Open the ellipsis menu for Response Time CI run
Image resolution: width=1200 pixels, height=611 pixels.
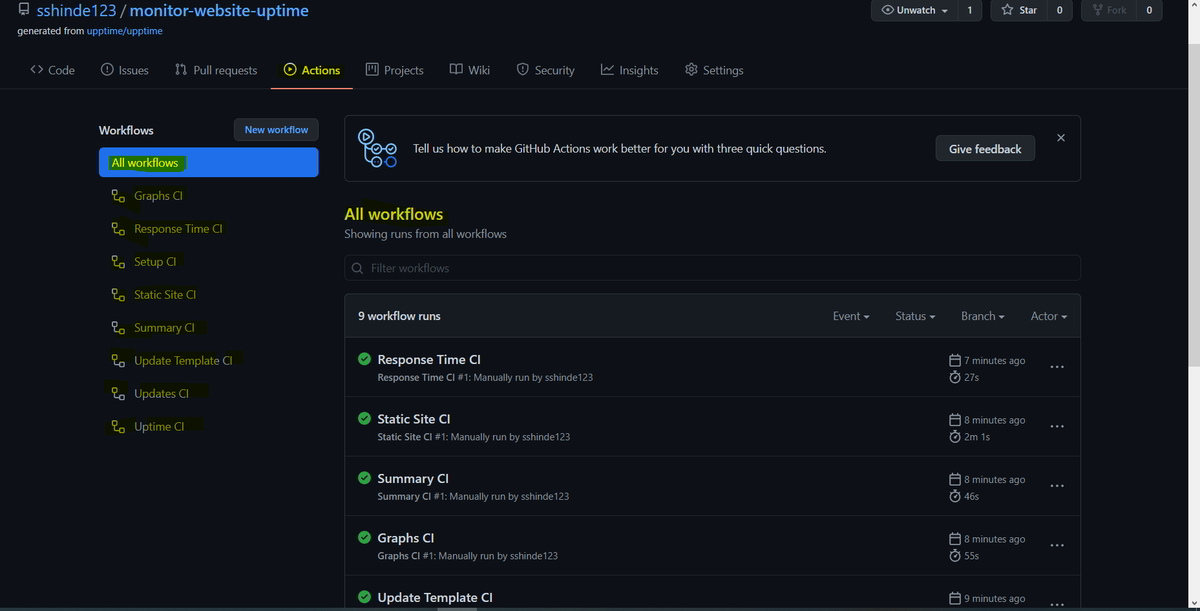click(x=1057, y=368)
